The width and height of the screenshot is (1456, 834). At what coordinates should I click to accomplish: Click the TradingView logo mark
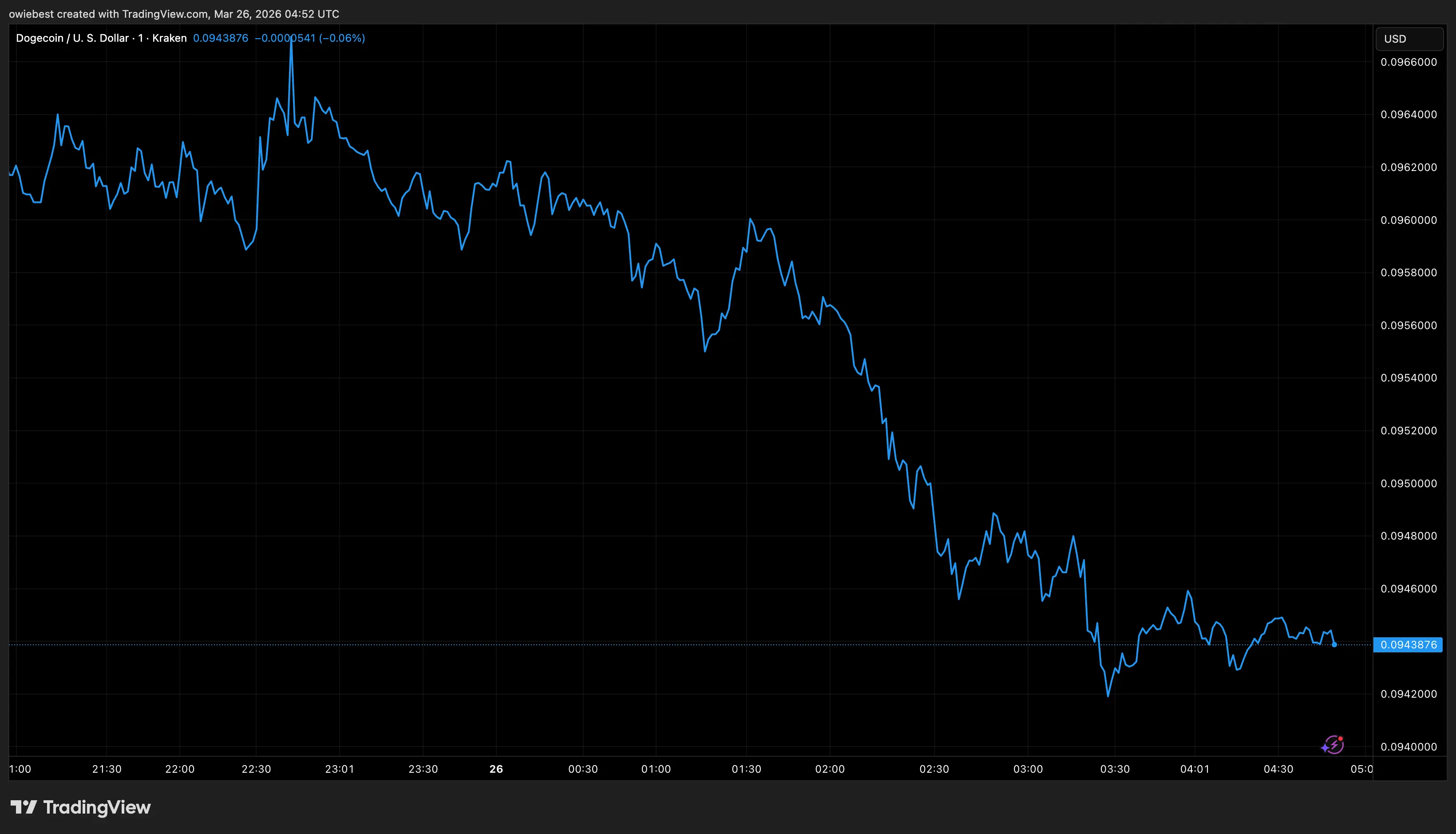click(x=23, y=807)
